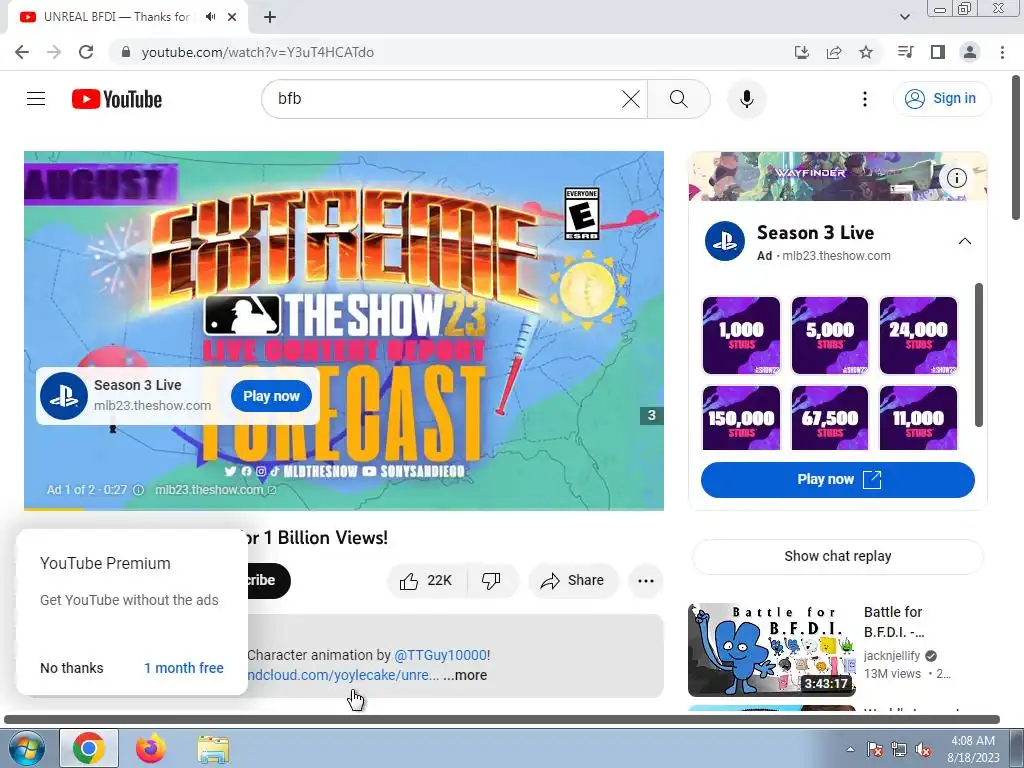Like the video with the thumbs-up button
The height and width of the screenshot is (768, 1024).
[x=427, y=581]
